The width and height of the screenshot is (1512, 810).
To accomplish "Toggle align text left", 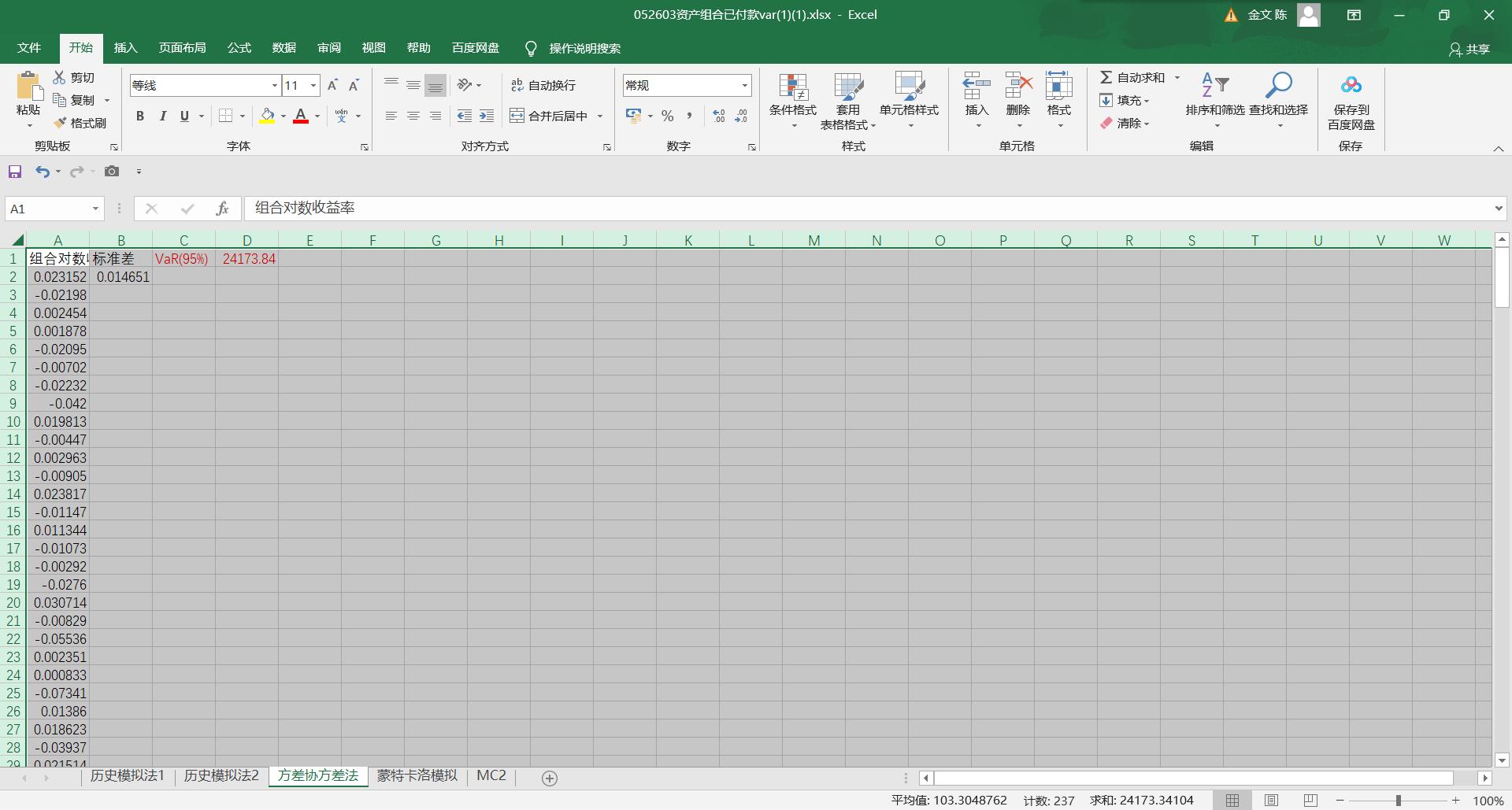I will coord(391,116).
